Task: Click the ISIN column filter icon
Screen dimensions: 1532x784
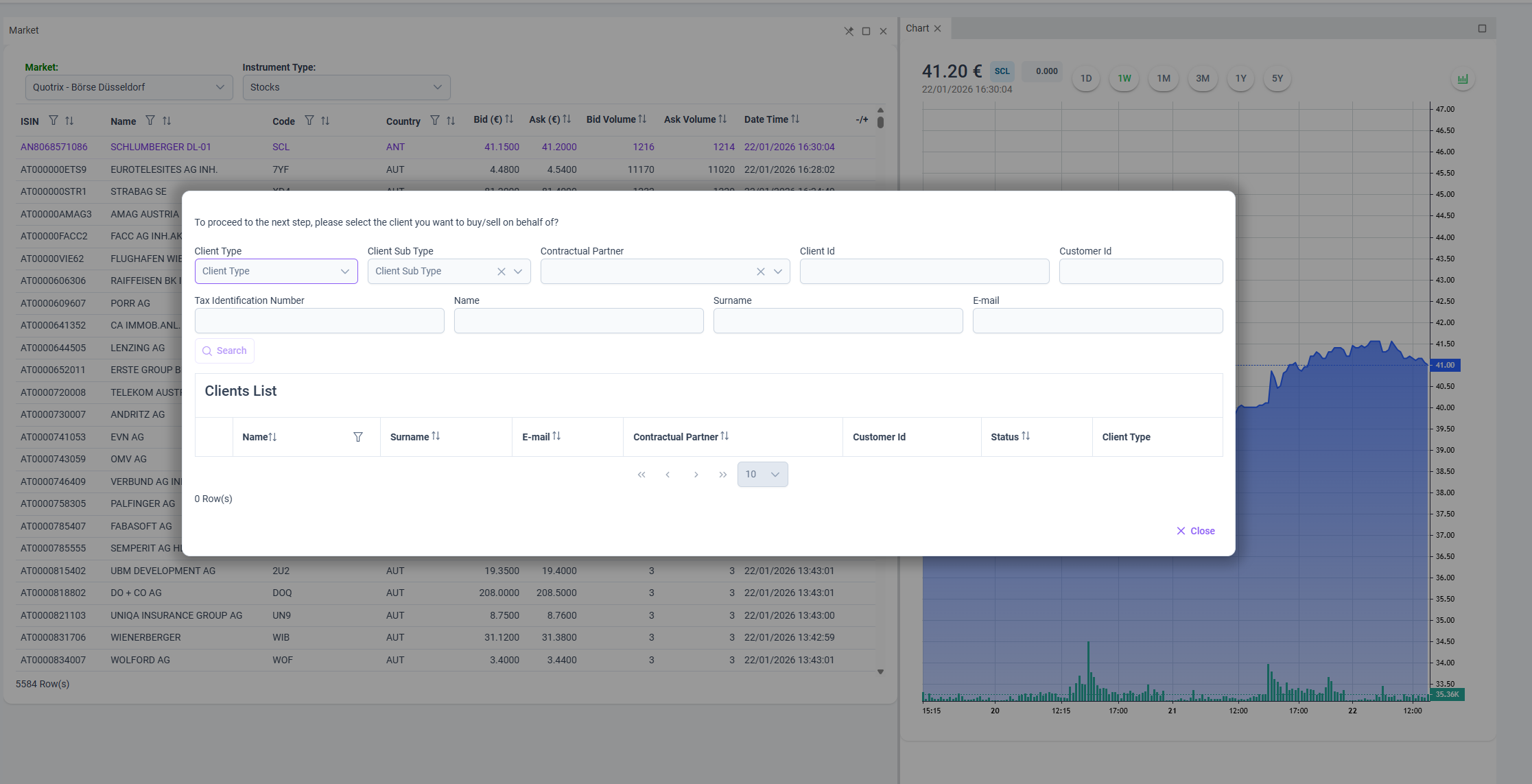Action: [x=54, y=121]
